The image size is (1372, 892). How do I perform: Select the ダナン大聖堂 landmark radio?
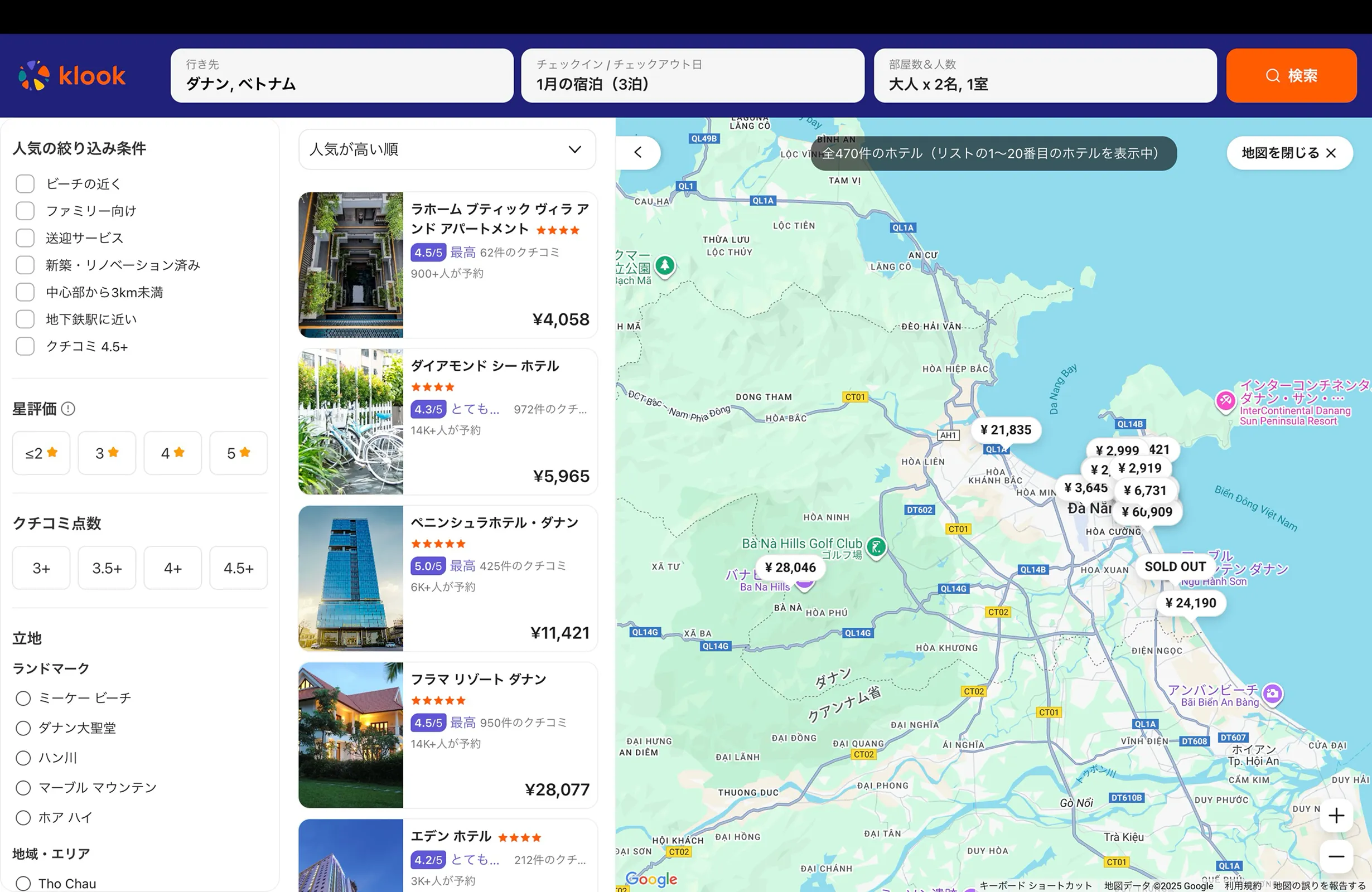coord(23,728)
